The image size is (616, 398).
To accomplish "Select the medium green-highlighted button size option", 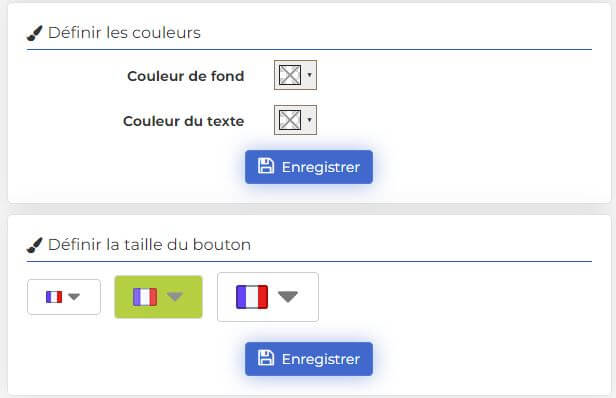I will (x=158, y=297).
